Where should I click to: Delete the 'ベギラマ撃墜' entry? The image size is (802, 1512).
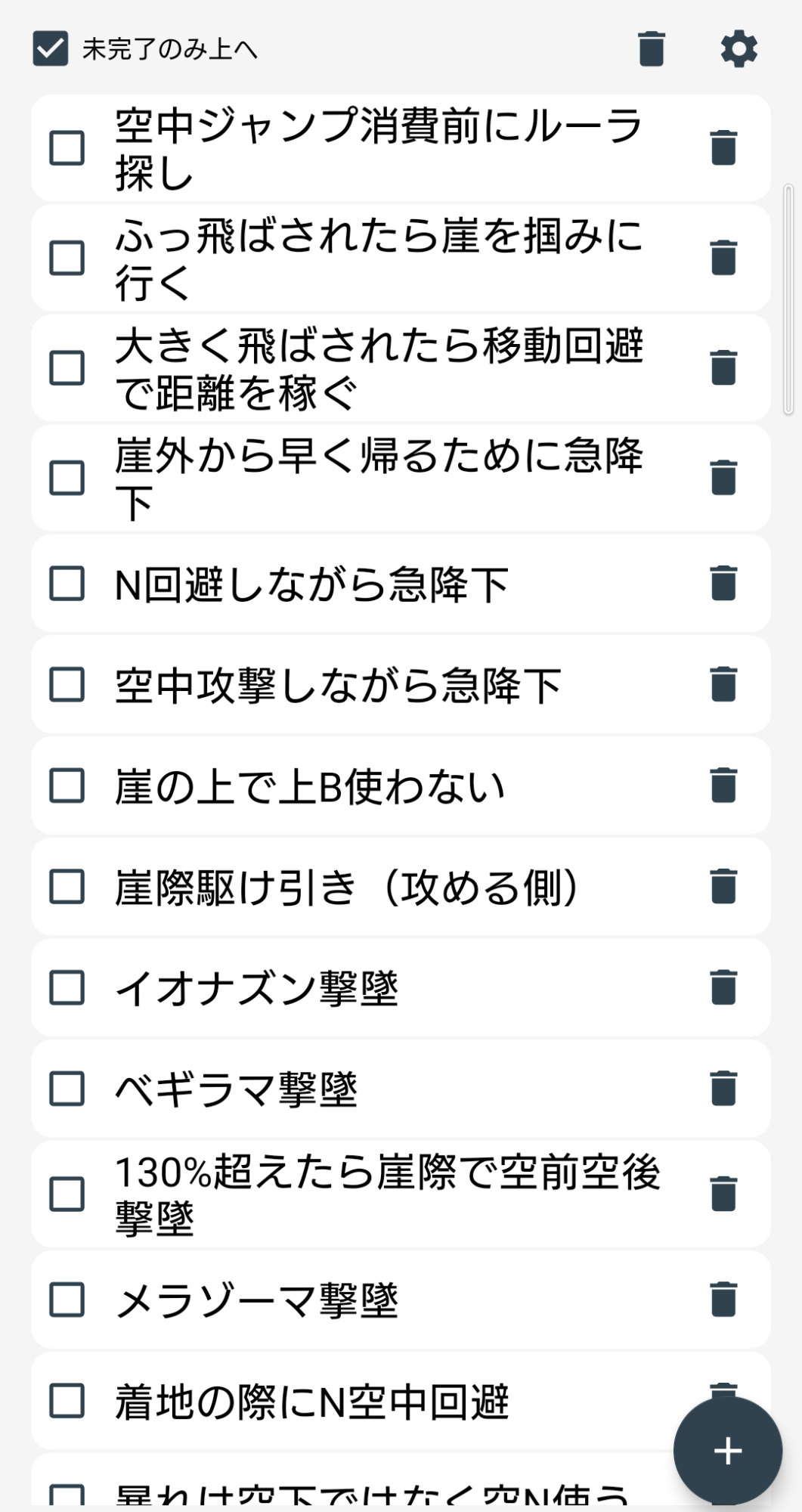click(723, 1089)
